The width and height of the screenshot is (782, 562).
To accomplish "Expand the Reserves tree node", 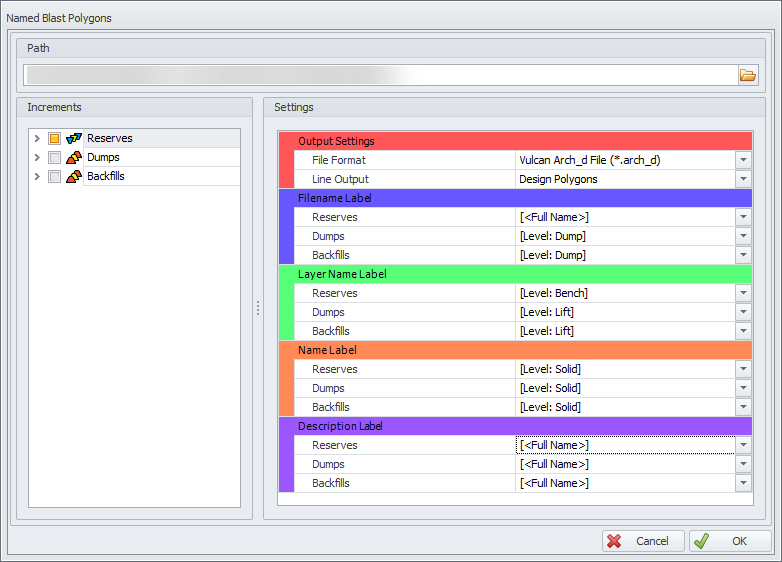I will (x=37, y=139).
